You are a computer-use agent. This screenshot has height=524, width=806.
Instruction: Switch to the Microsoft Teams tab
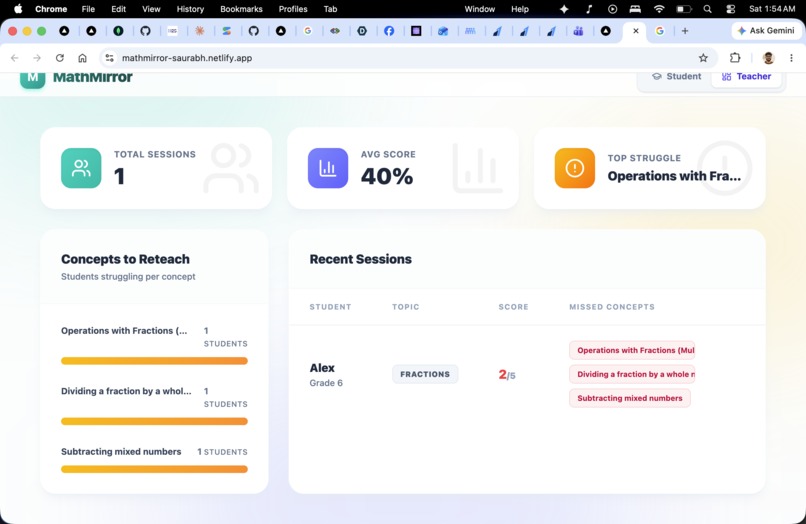(578, 31)
